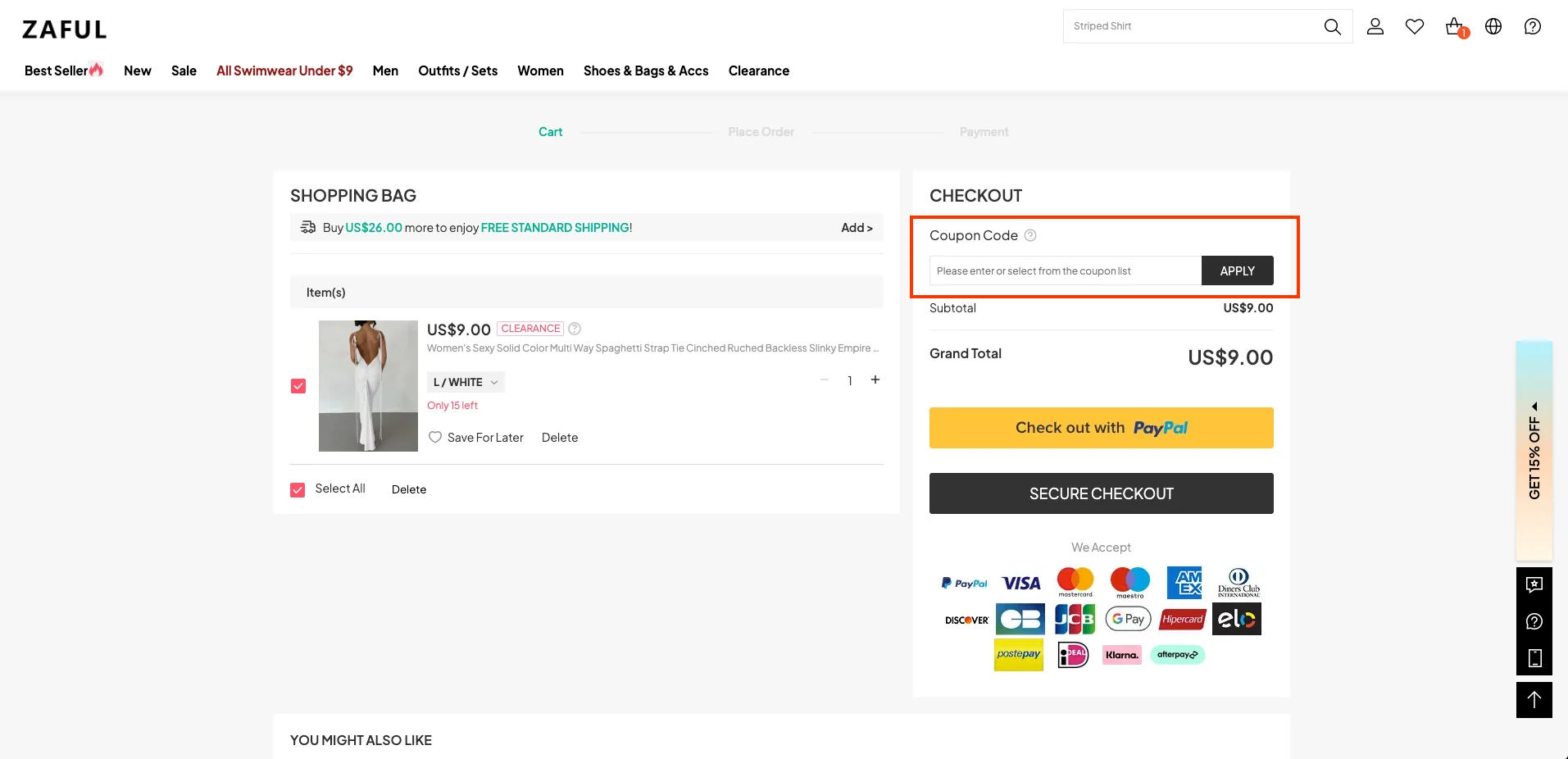Click the Only 15 left text
Image resolution: width=1568 pixels, height=759 pixels.
click(452, 406)
